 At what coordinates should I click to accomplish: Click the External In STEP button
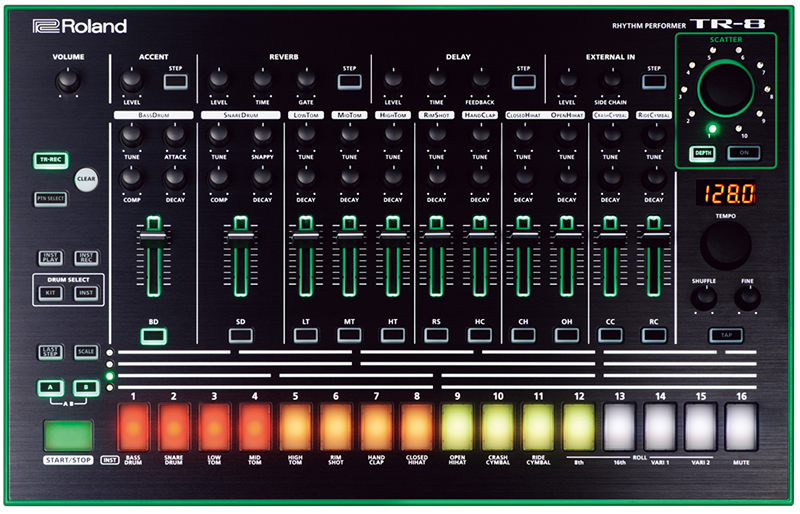tap(654, 82)
